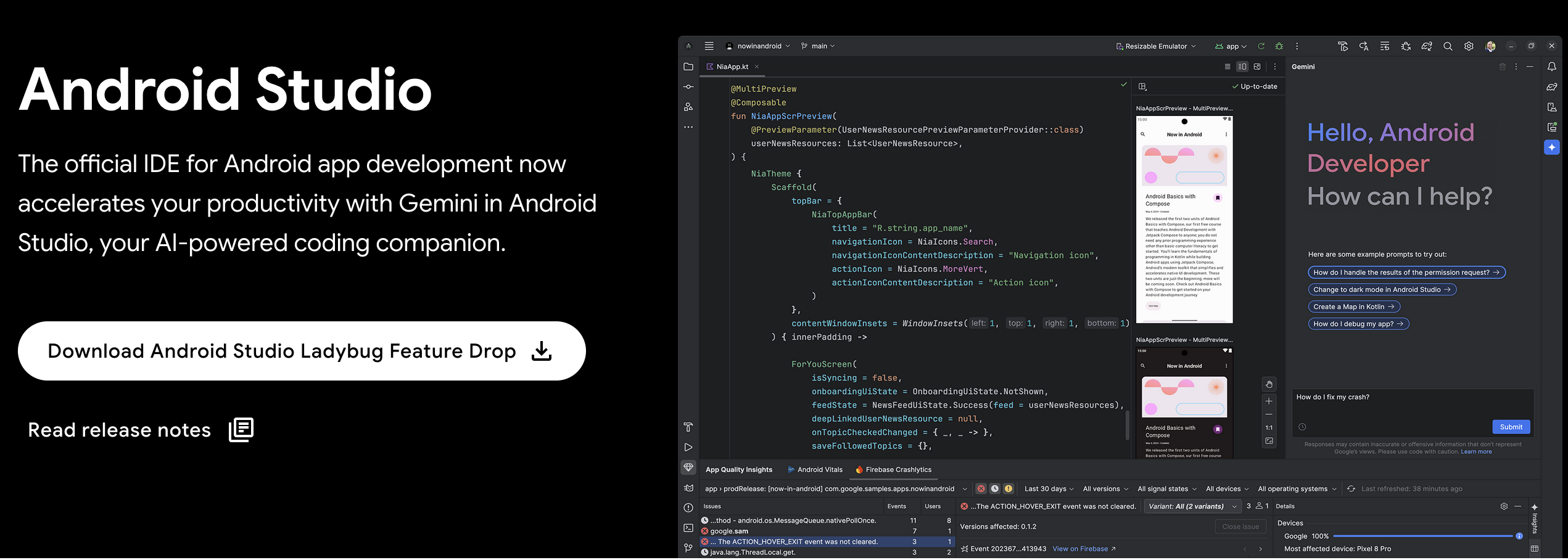Screen dimensions: 1568x560
Task: Open the app run configuration dropdown
Action: pos(1231,46)
